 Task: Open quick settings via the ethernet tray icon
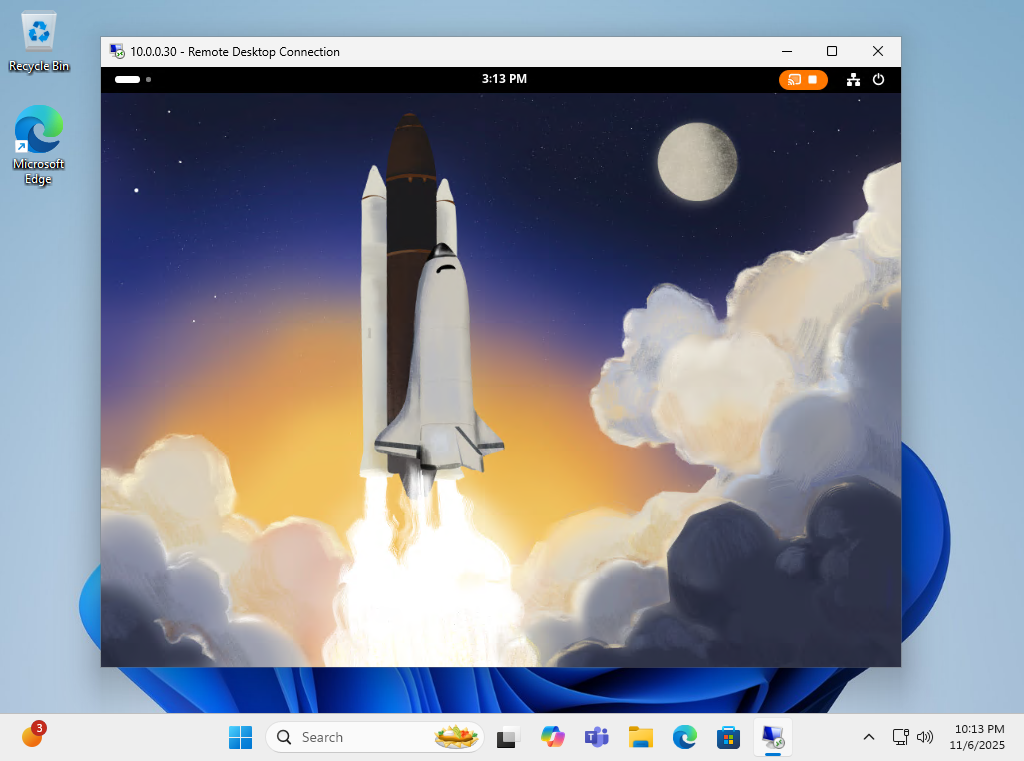tap(899, 737)
